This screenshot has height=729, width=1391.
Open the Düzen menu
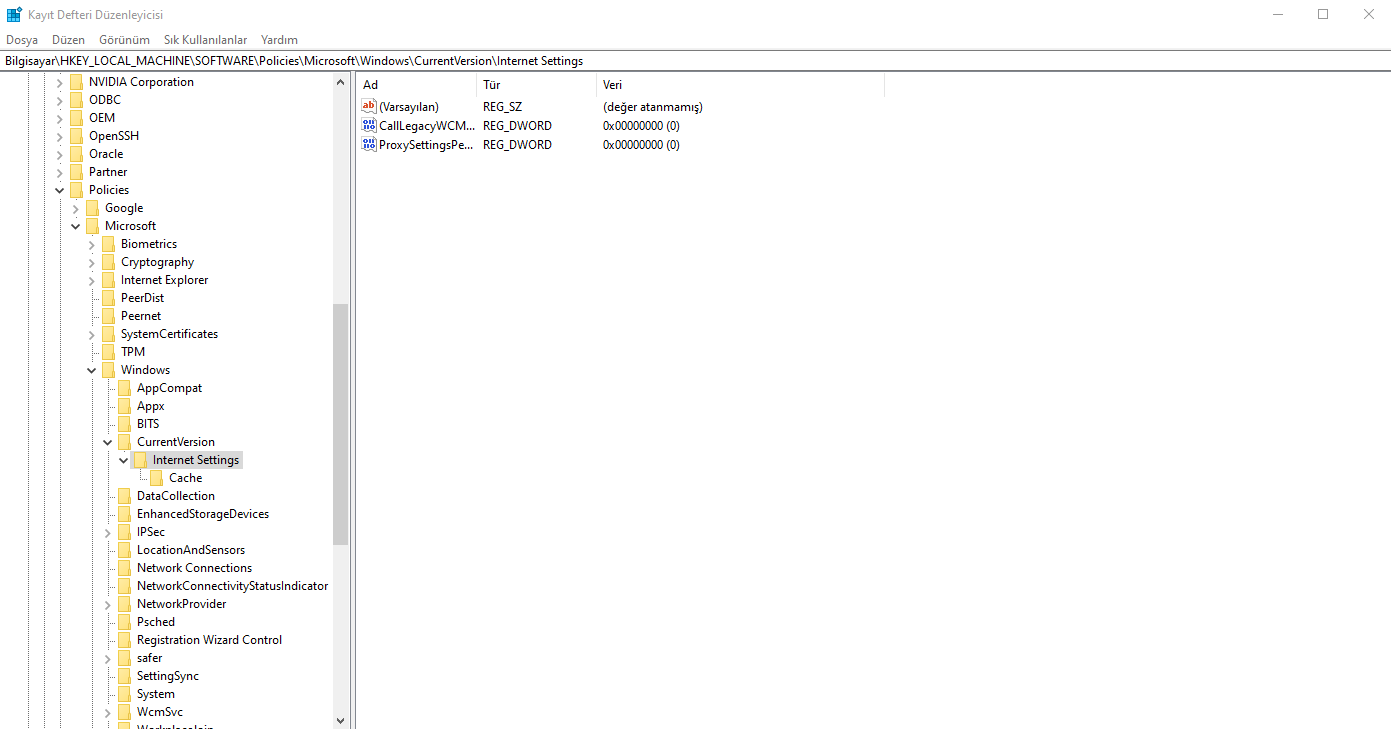click(x=68, y=40)
